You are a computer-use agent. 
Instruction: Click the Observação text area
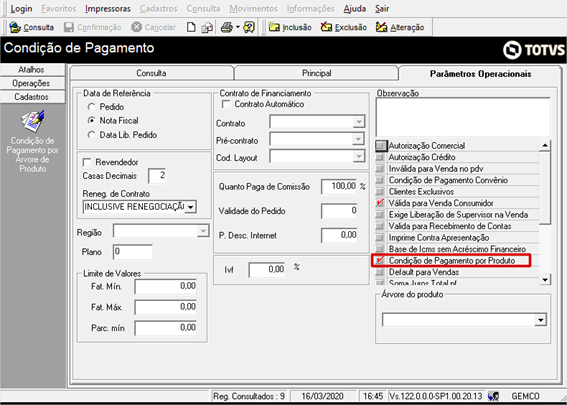pyautogui.click(x=463, y=117)
